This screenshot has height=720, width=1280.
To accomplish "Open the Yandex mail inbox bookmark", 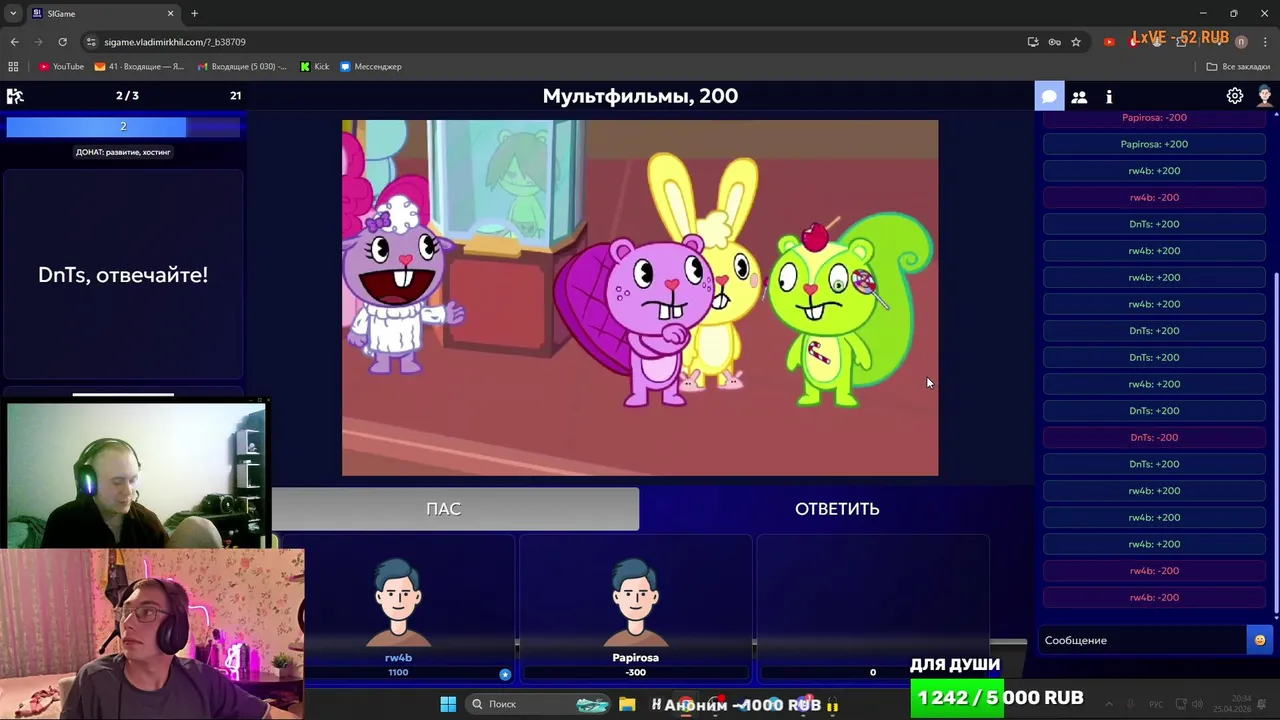I will (139, 67).
